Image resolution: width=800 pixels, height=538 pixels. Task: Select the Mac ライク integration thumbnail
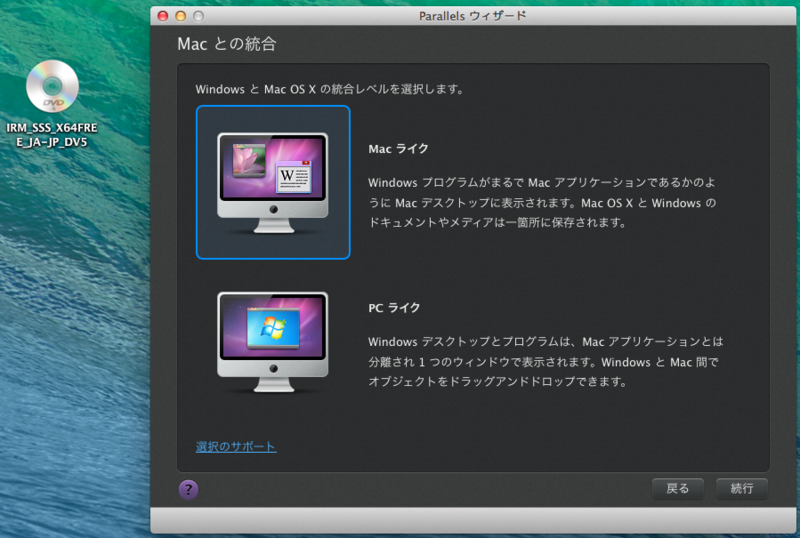273,182
